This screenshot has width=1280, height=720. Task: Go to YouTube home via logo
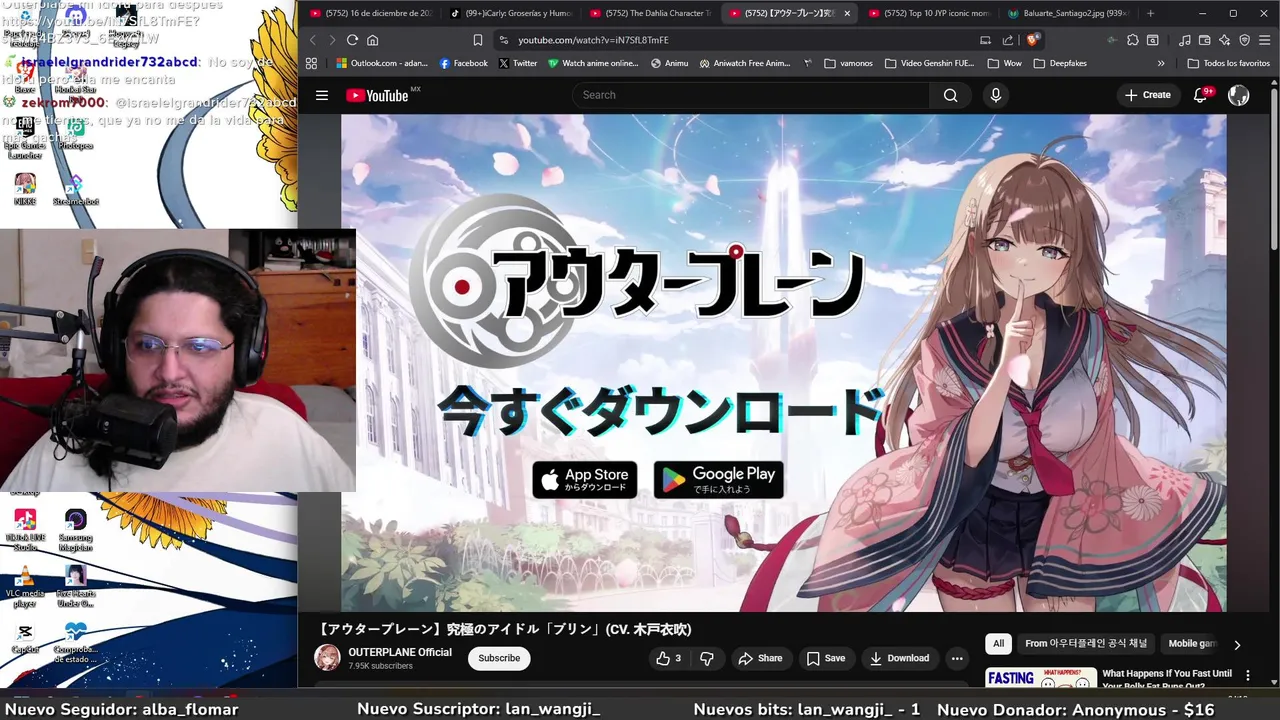[x=377, y=95]
